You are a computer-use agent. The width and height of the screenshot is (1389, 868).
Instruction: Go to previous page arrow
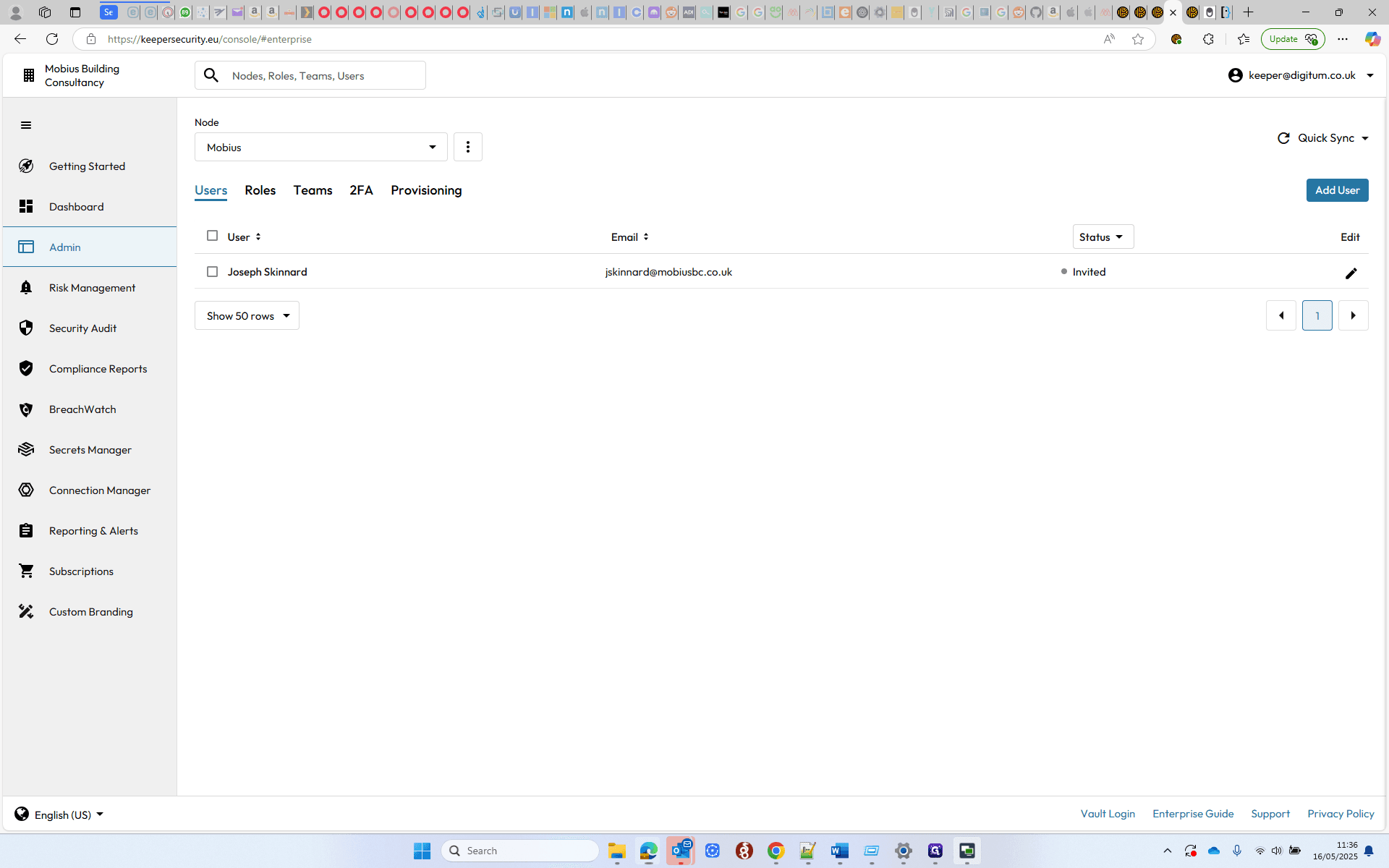click(x=1281, y=315)
